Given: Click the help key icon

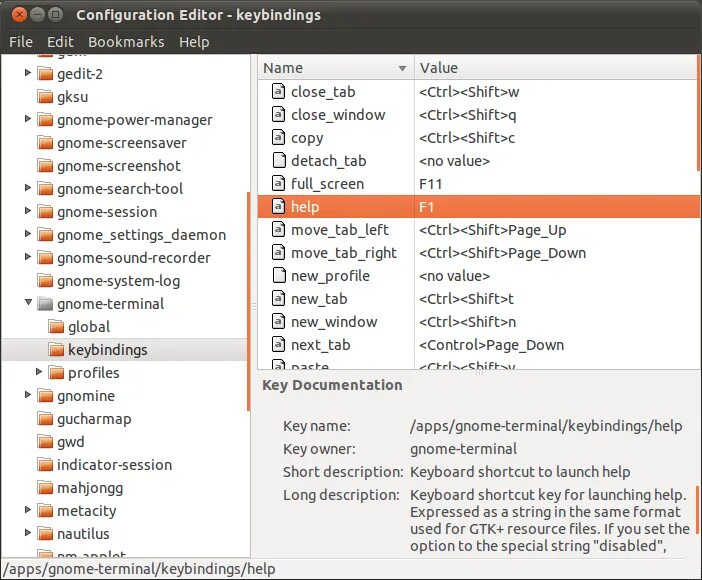Looking at the screenshot, I should 278,206.
